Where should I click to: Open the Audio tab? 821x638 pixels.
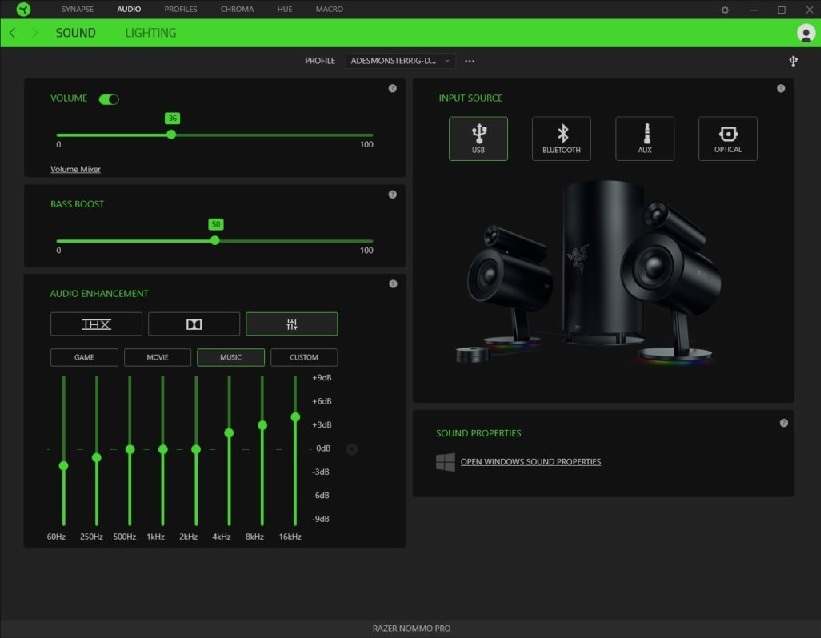coord(129,9)
